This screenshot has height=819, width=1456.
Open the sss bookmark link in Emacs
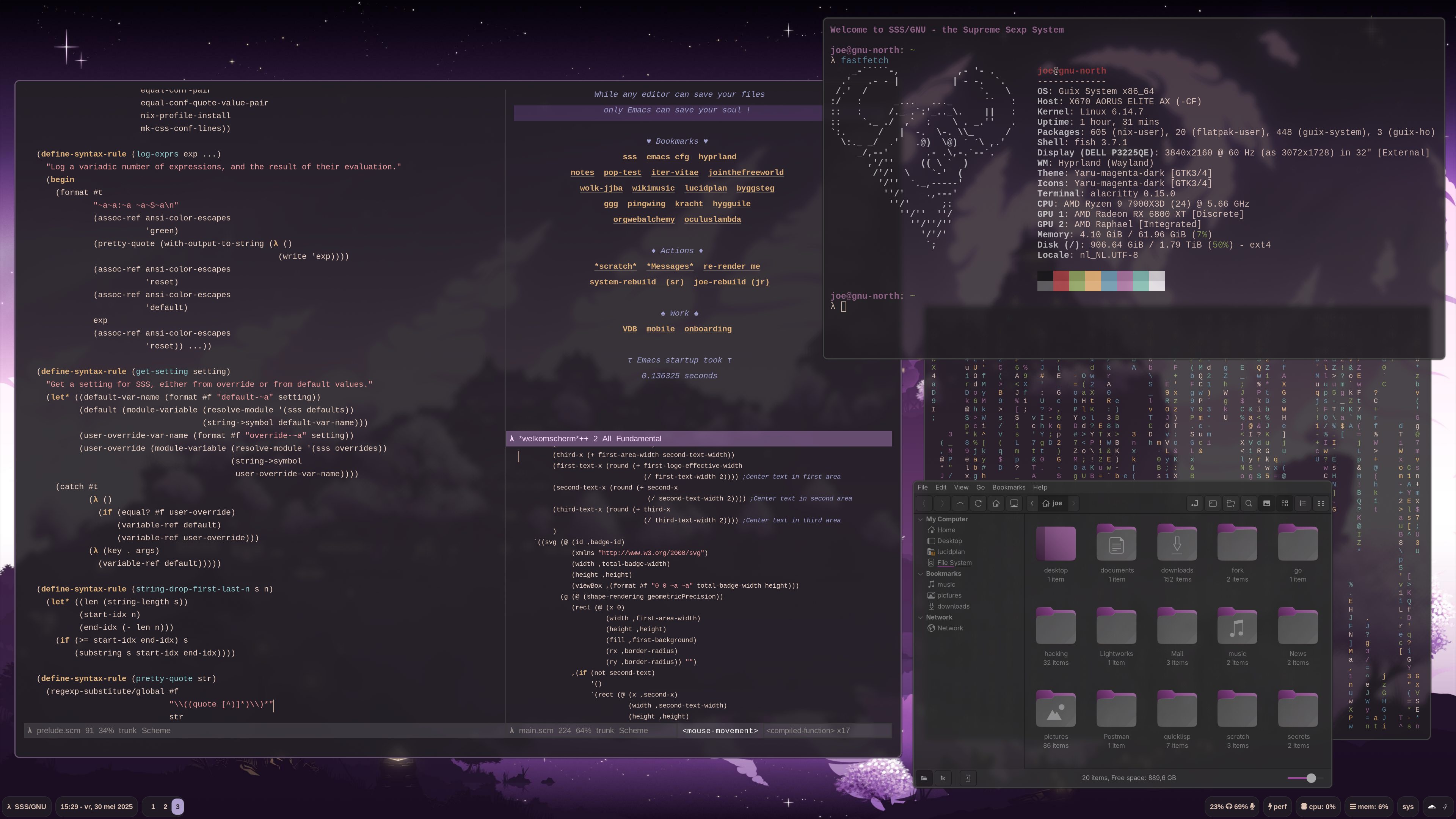(x=630, y=157)
